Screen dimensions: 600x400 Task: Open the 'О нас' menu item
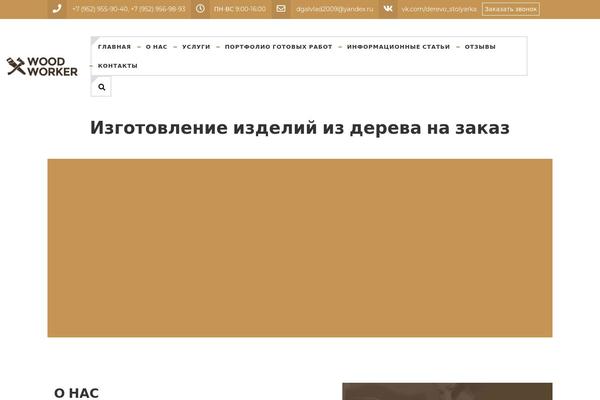click(x=157, y=47)
